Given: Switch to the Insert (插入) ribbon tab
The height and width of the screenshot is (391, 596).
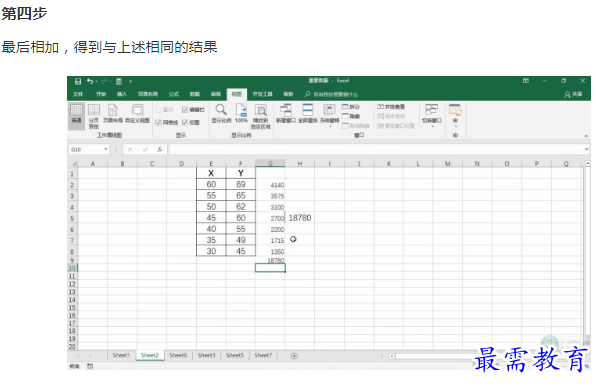Looking at the screenshot, I should pos(122,94).
